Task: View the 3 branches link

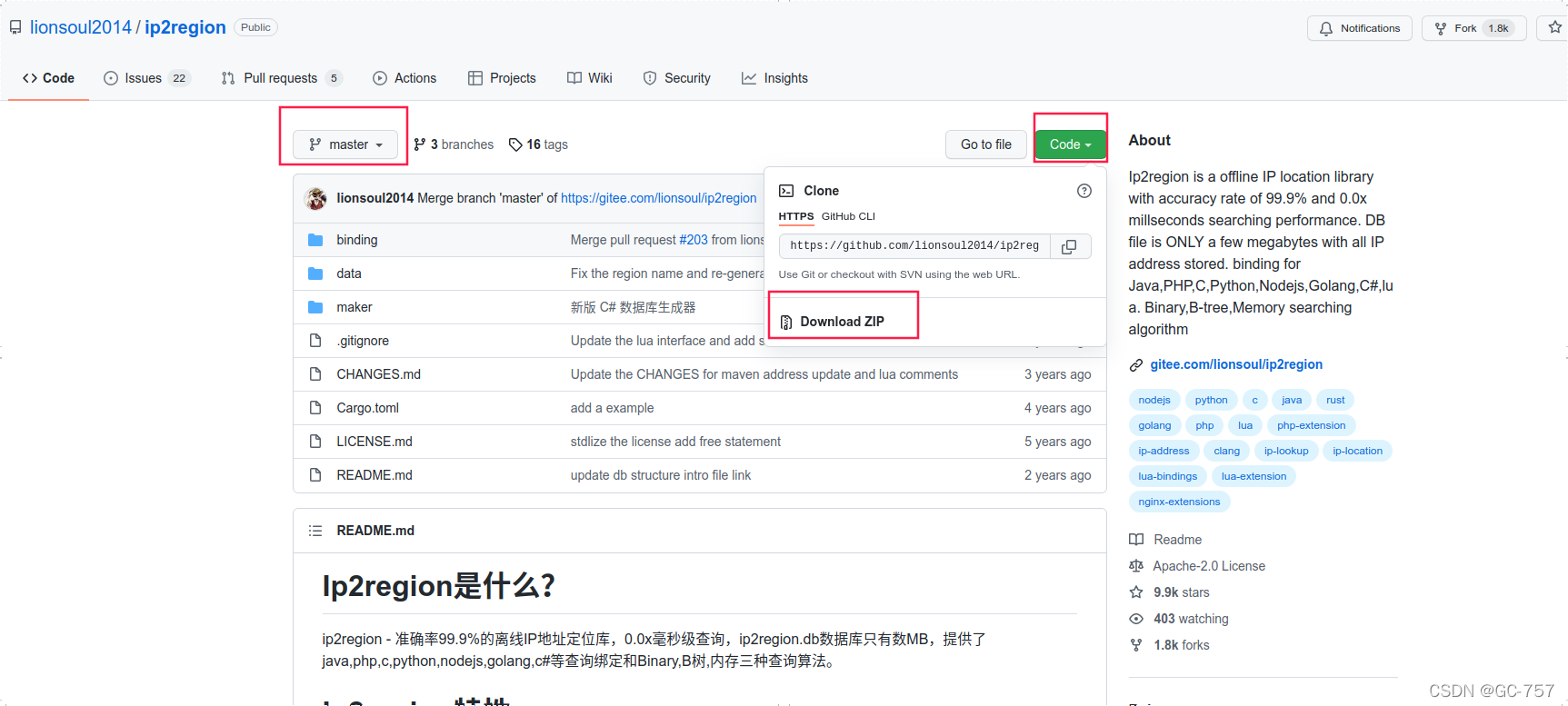Action: click(x=454, y=144)
